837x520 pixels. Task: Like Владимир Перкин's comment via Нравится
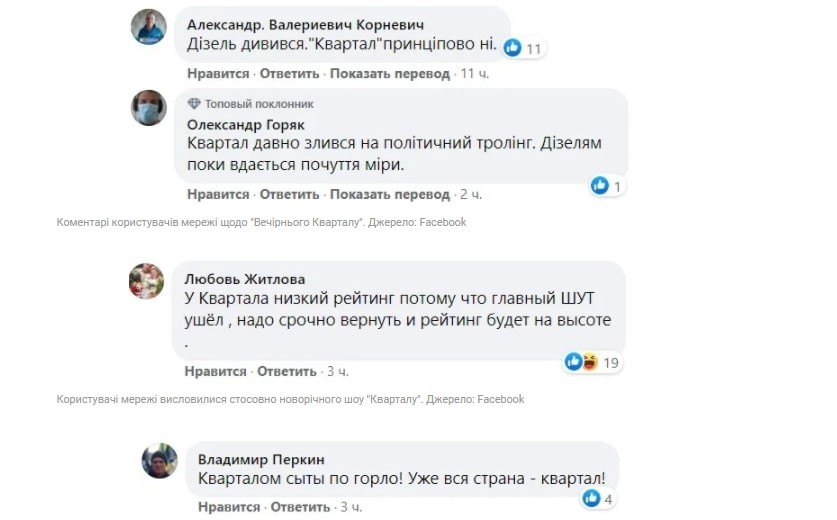(x=228, y=507)
